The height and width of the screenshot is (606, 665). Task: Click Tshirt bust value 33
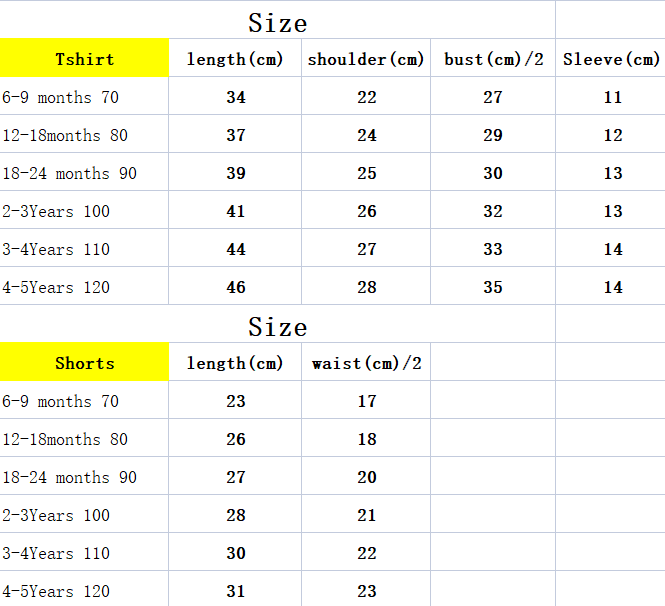click(x=493, y=248)
